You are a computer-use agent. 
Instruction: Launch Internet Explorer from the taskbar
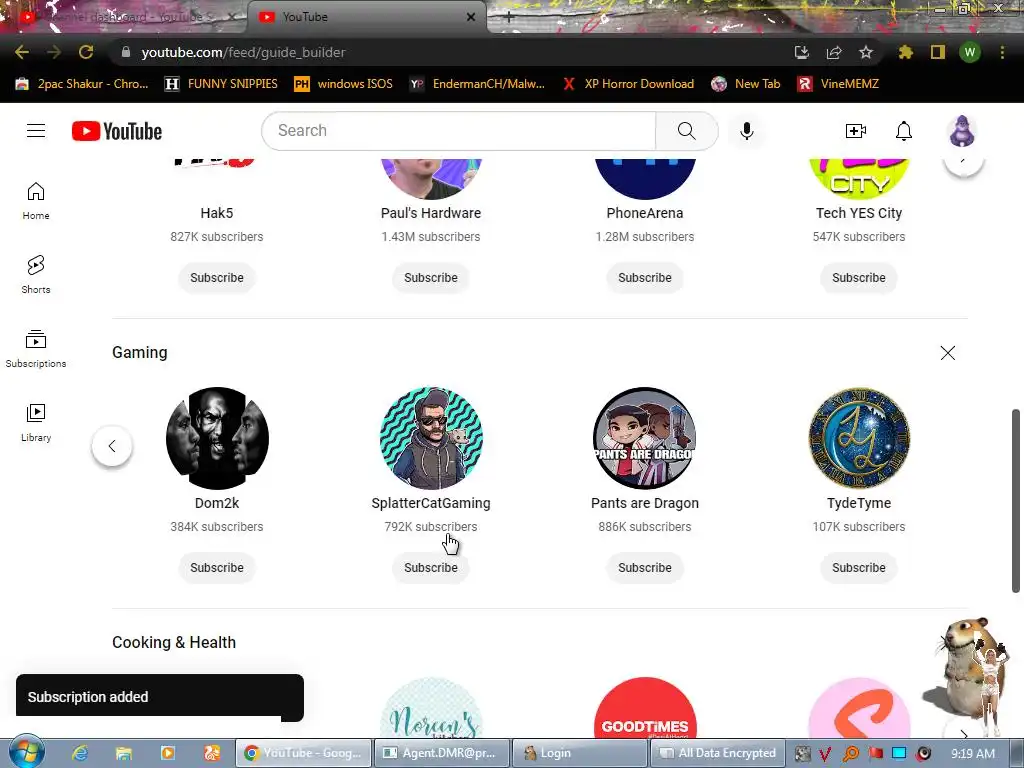pyautogui.click(x=80, y=753)
